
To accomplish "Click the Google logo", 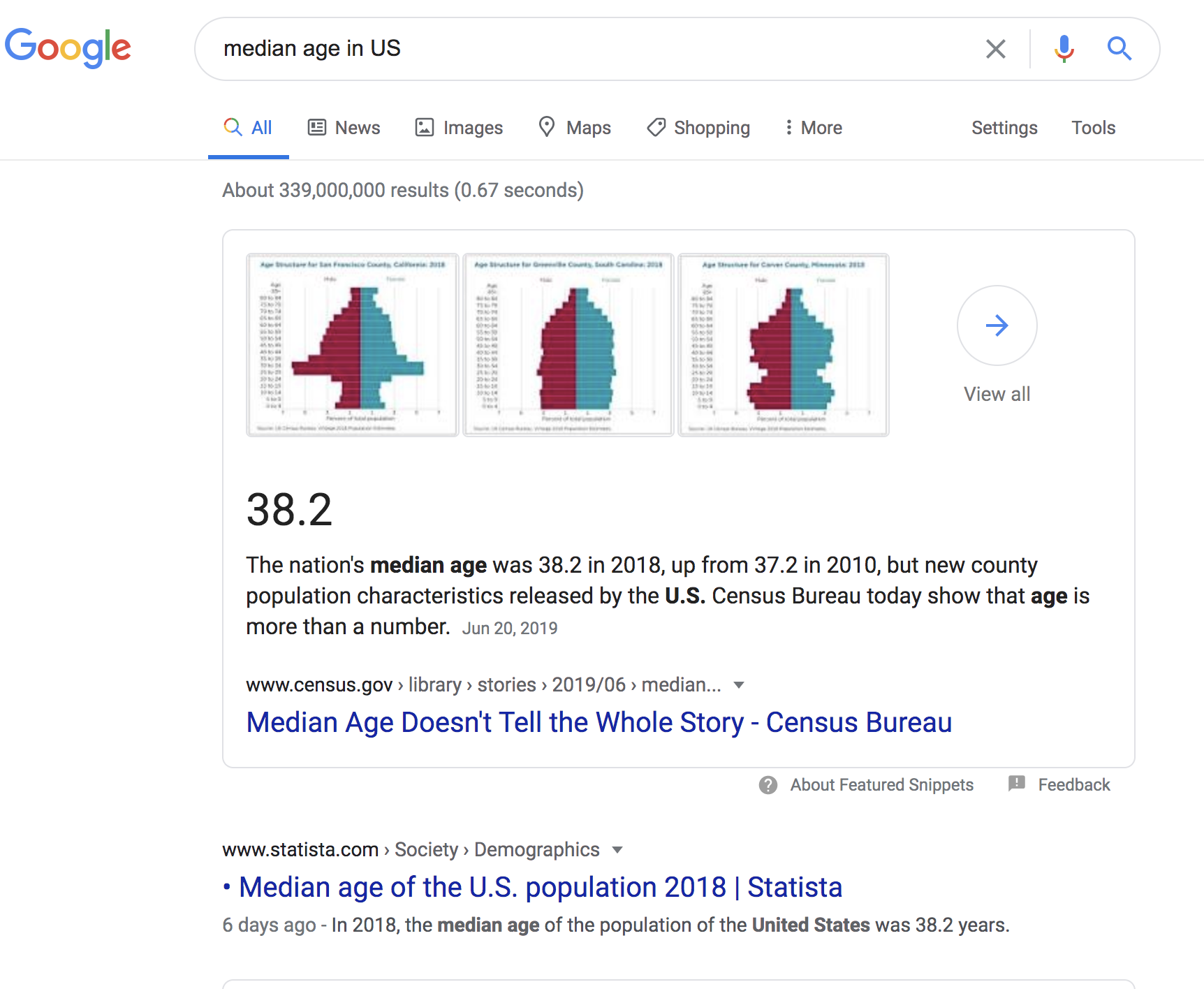I will [68, 47].
